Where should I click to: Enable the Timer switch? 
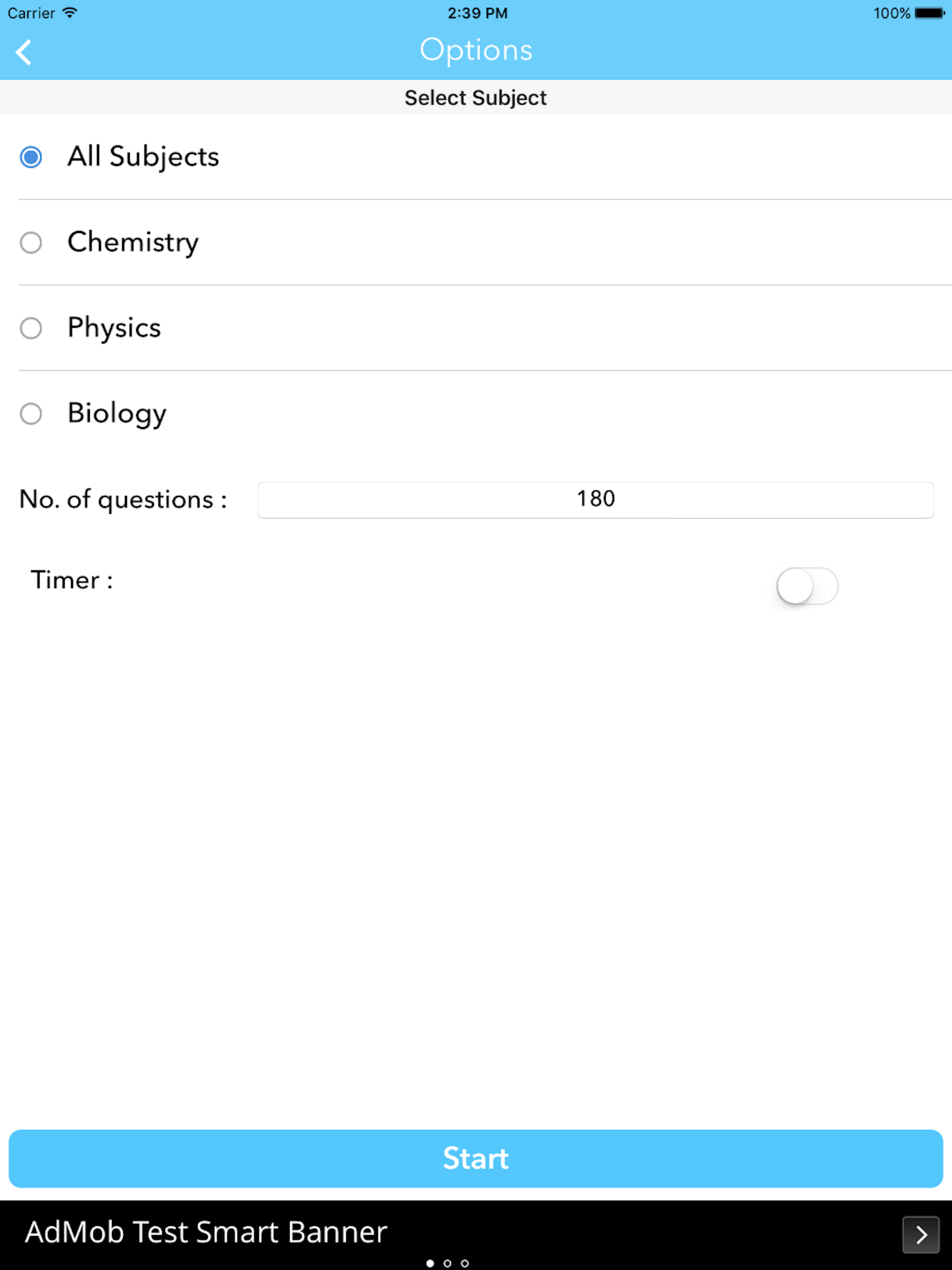click(807, 586)
